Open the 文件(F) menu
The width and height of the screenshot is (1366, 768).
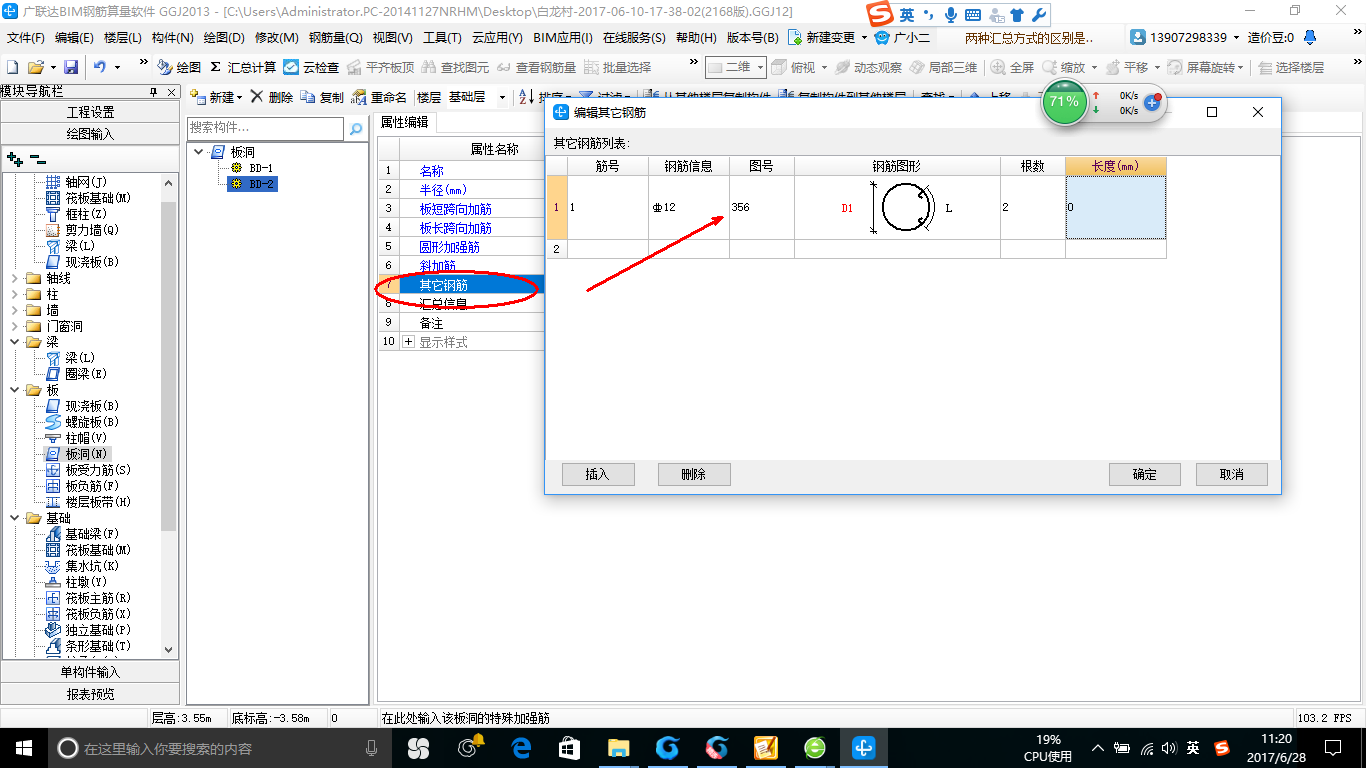coord(26,37)
